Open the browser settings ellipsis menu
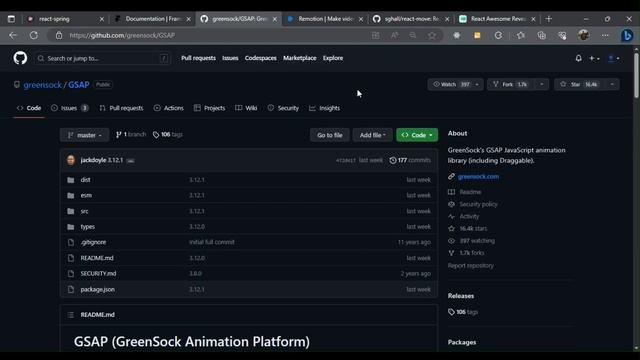Screen dimensions: 640x360 pos(605,36)
